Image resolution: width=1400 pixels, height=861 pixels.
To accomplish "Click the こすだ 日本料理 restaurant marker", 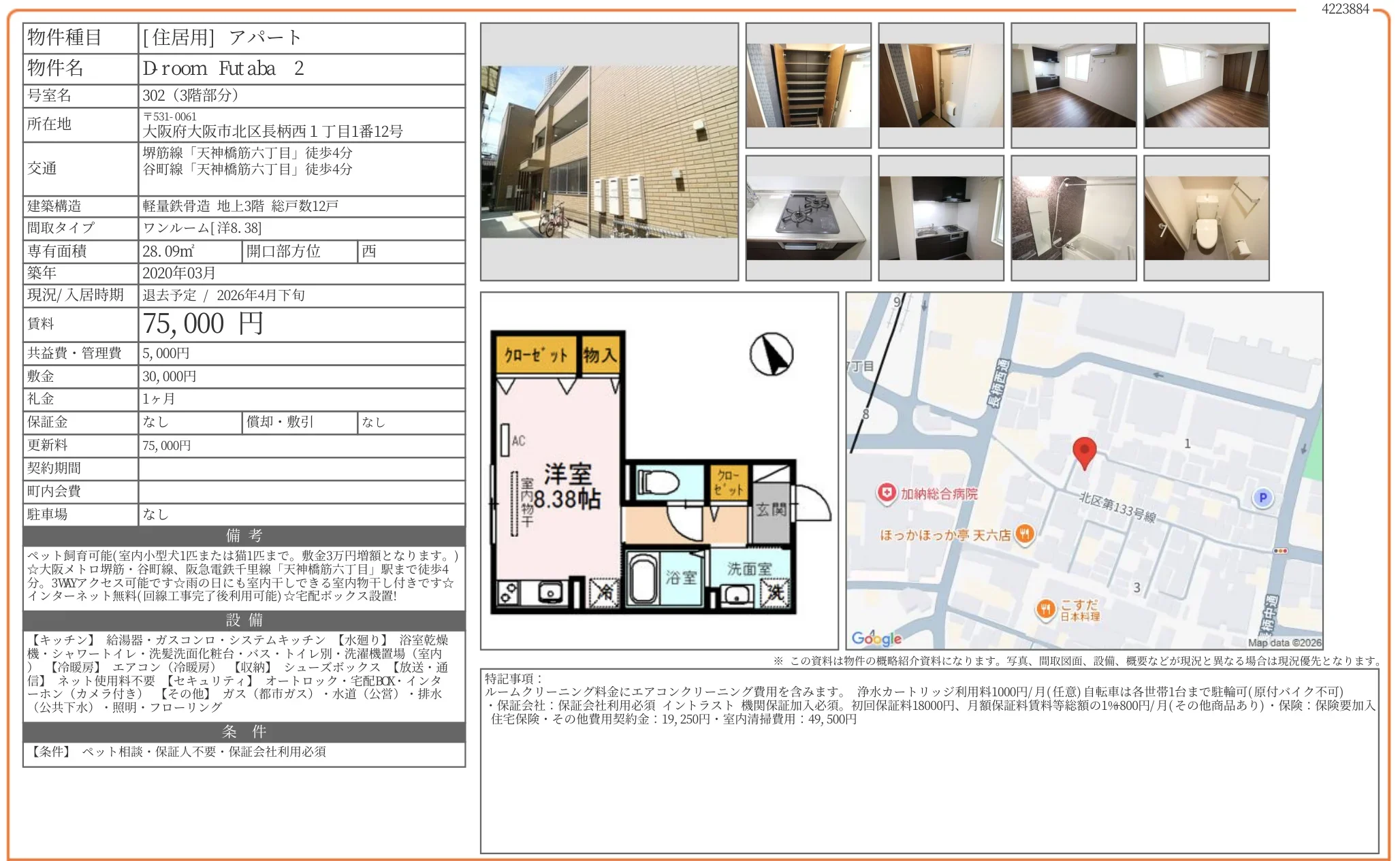I will (x=1045, y=608).
